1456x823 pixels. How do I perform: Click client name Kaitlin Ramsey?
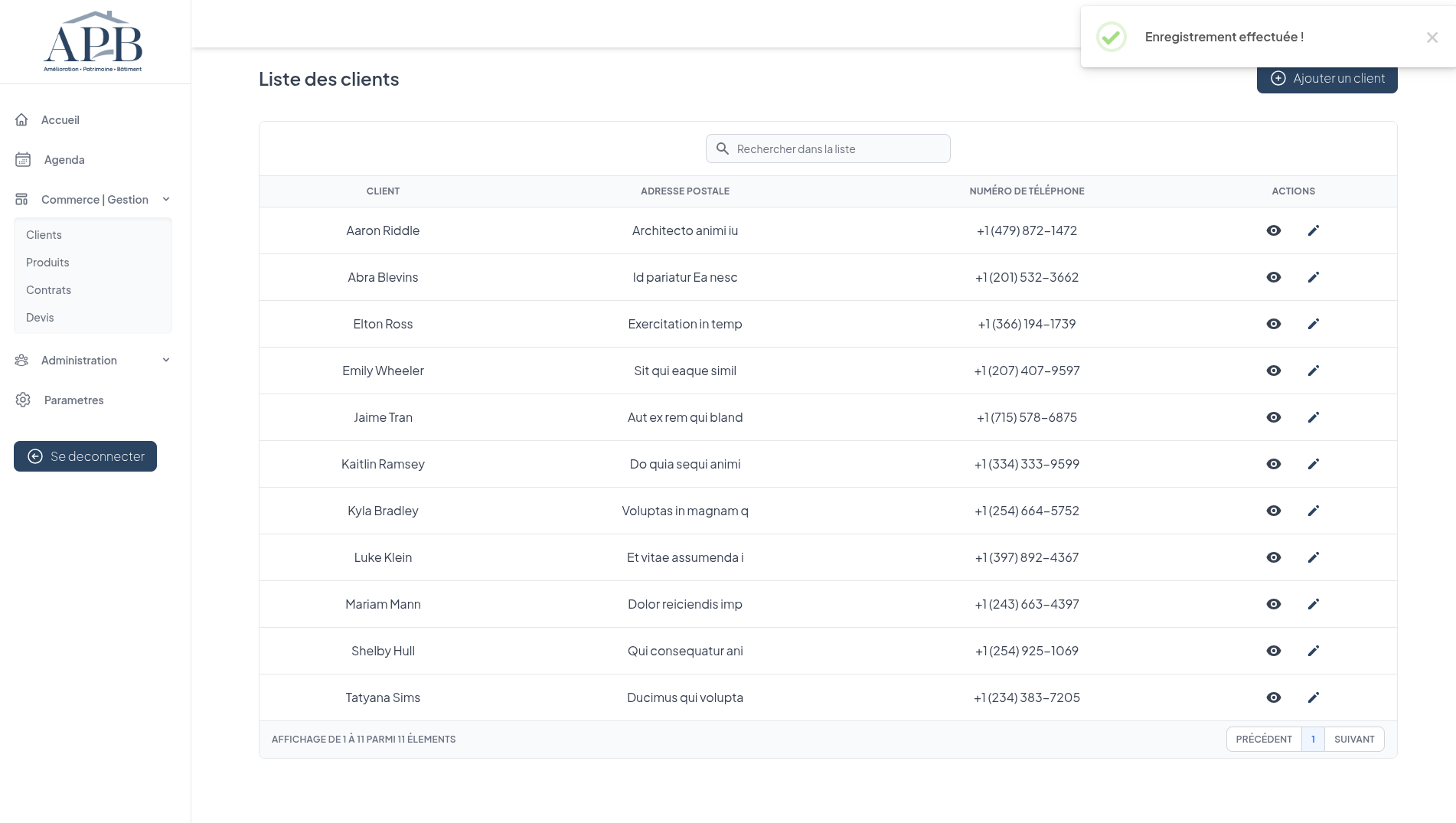click(x=383, y=464)
